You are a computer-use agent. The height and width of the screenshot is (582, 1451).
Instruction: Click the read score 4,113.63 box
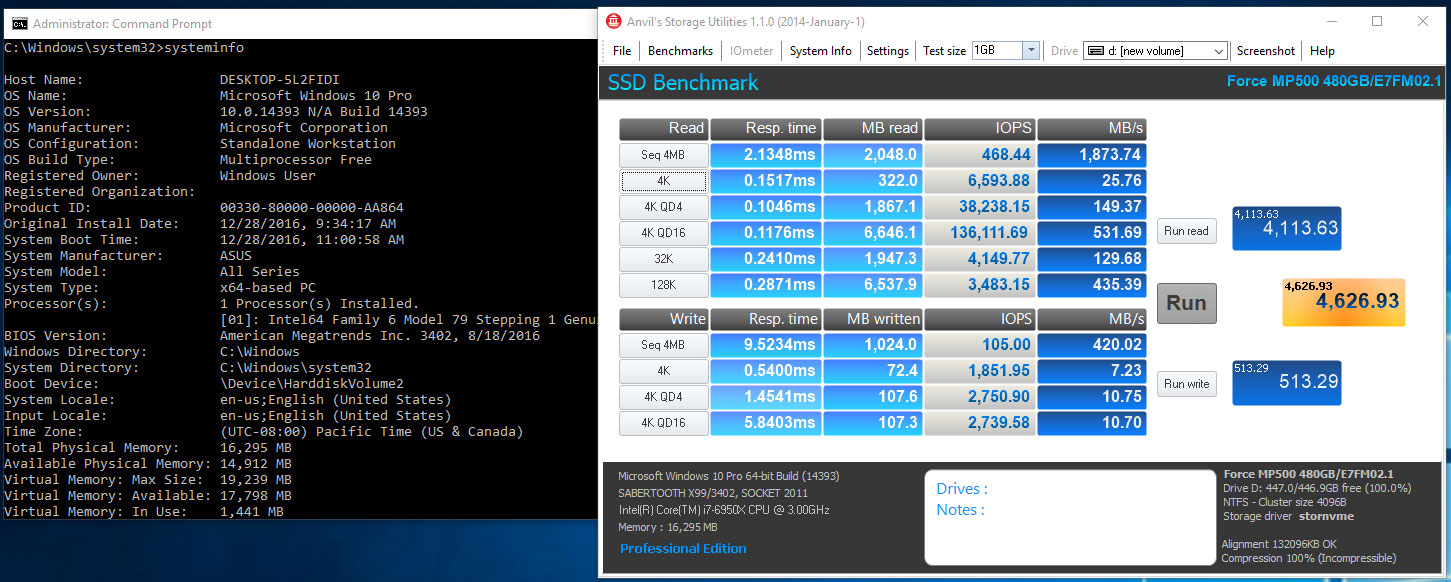coord(1286,228)
